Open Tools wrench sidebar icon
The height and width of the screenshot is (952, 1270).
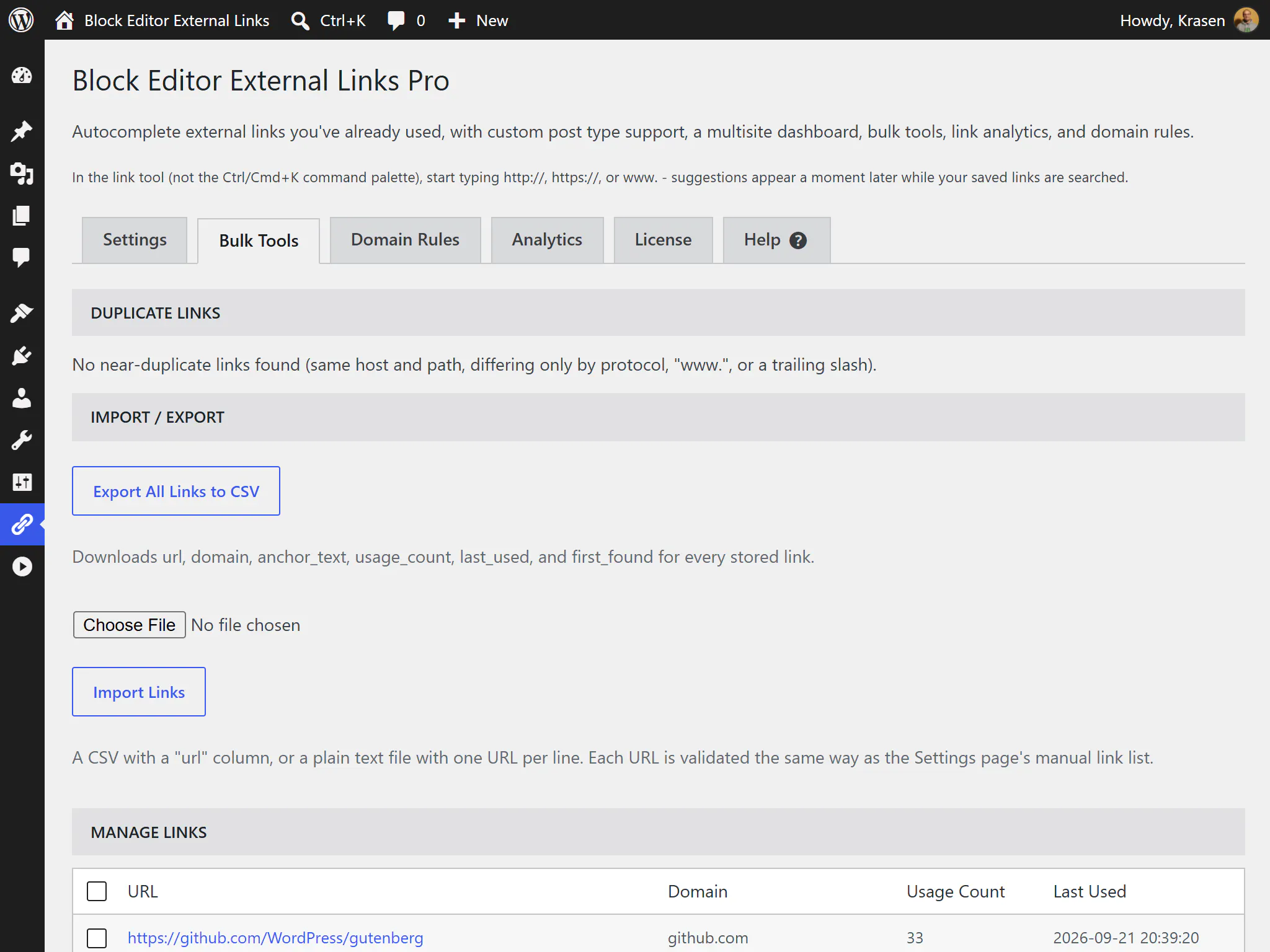point(22,440)
